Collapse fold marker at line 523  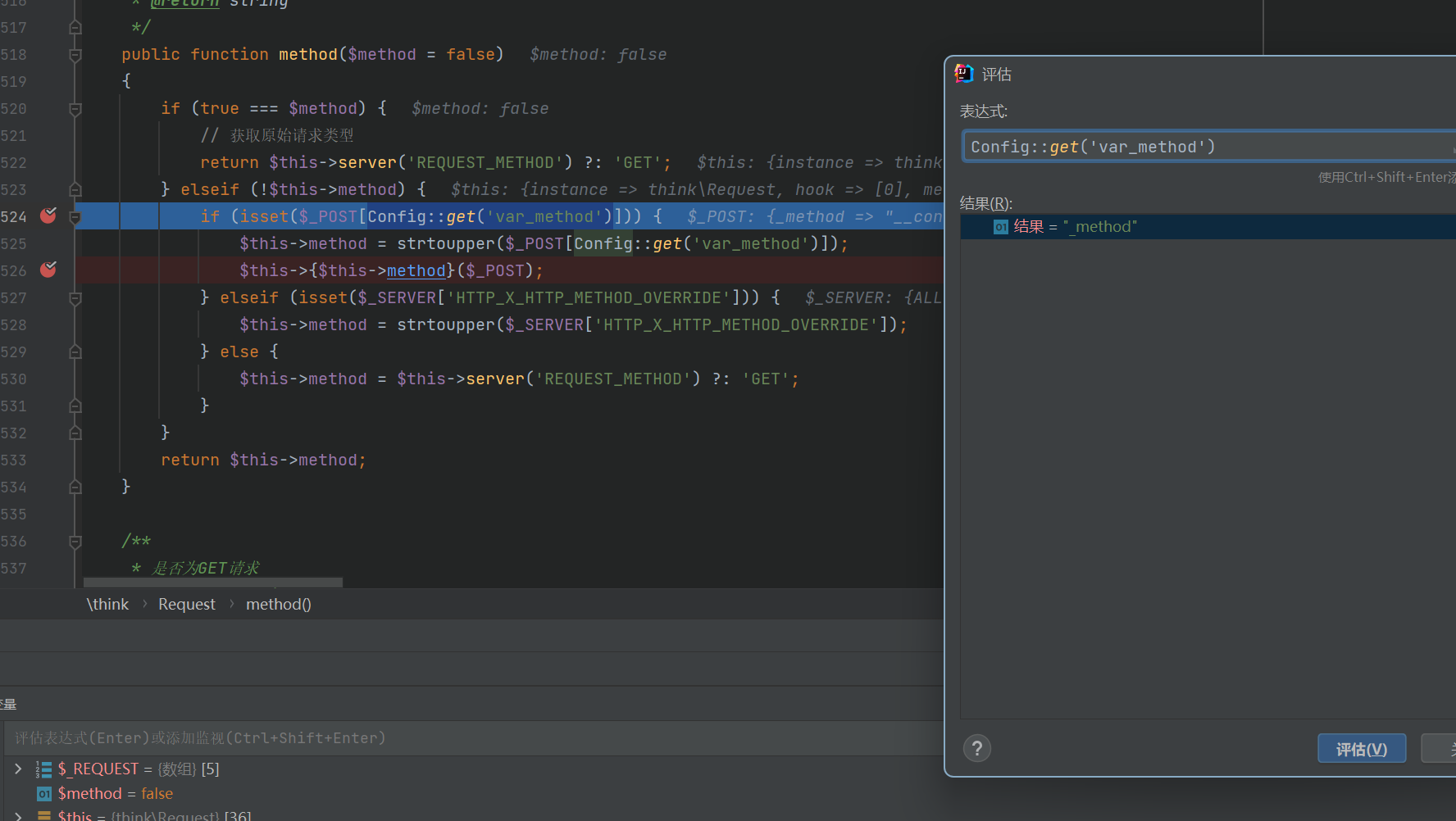(75, 190)
